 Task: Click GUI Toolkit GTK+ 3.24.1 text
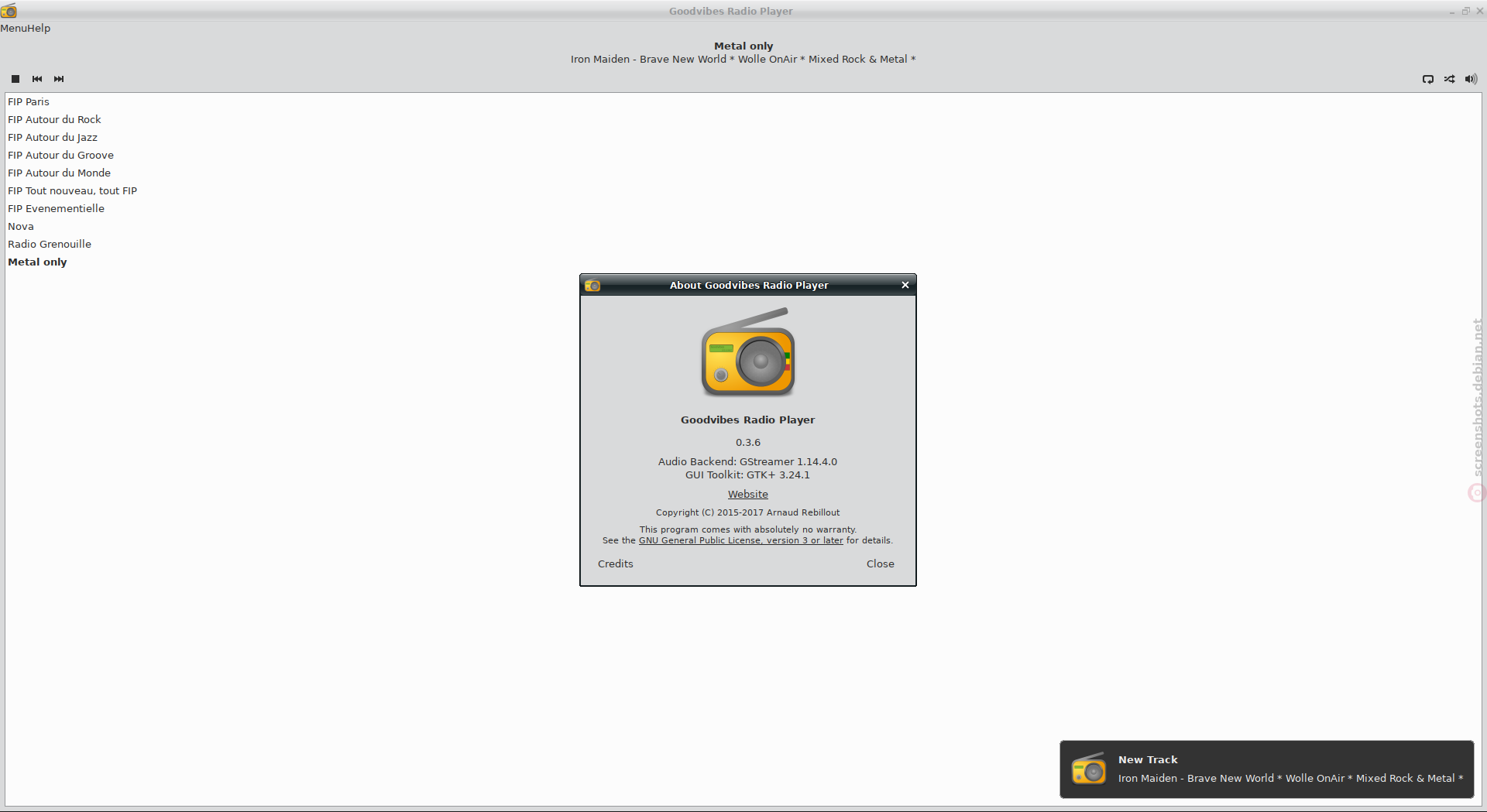[x=748, y=475]
